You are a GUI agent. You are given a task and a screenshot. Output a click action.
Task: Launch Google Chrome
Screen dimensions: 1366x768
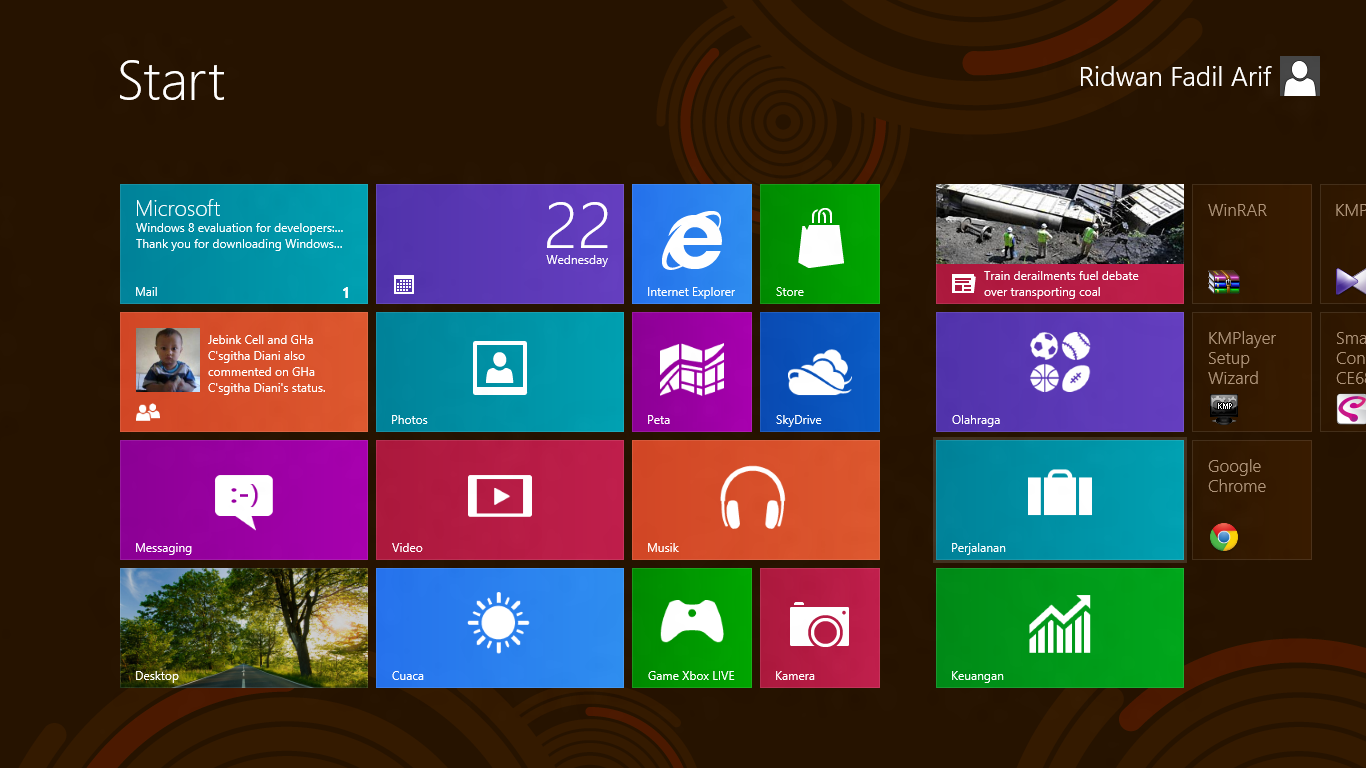pyautogui.click(x=1251, y=499)
